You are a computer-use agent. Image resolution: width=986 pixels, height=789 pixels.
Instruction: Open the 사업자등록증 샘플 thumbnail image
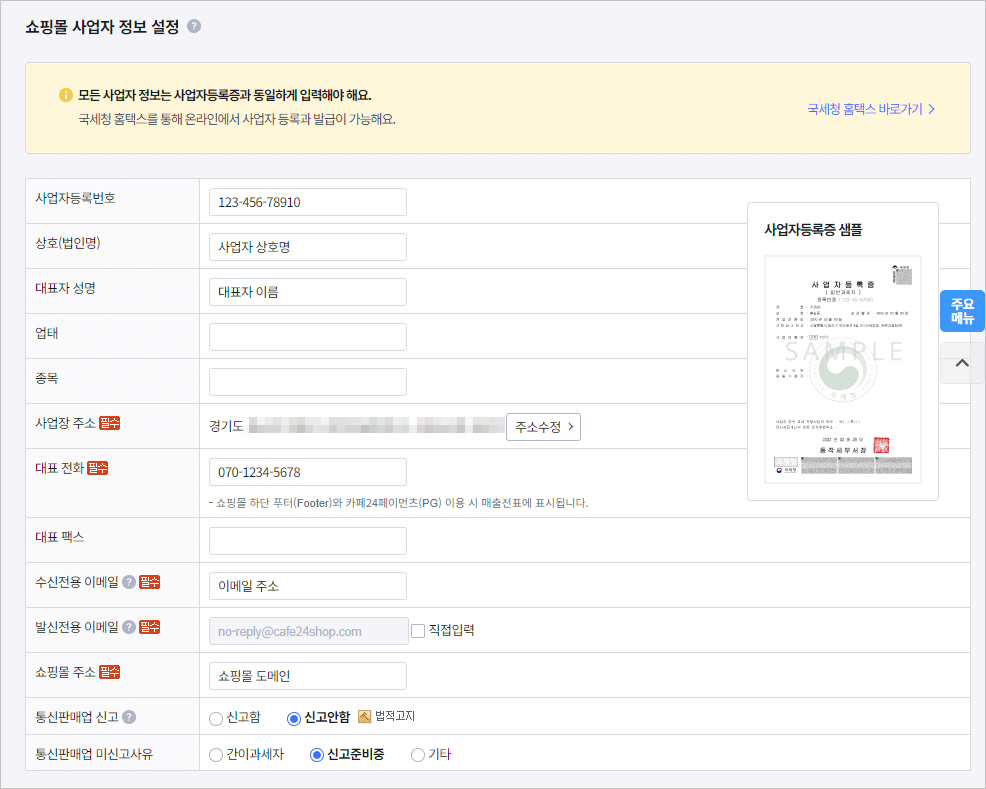pyautogui.click(x=843, y=370)
